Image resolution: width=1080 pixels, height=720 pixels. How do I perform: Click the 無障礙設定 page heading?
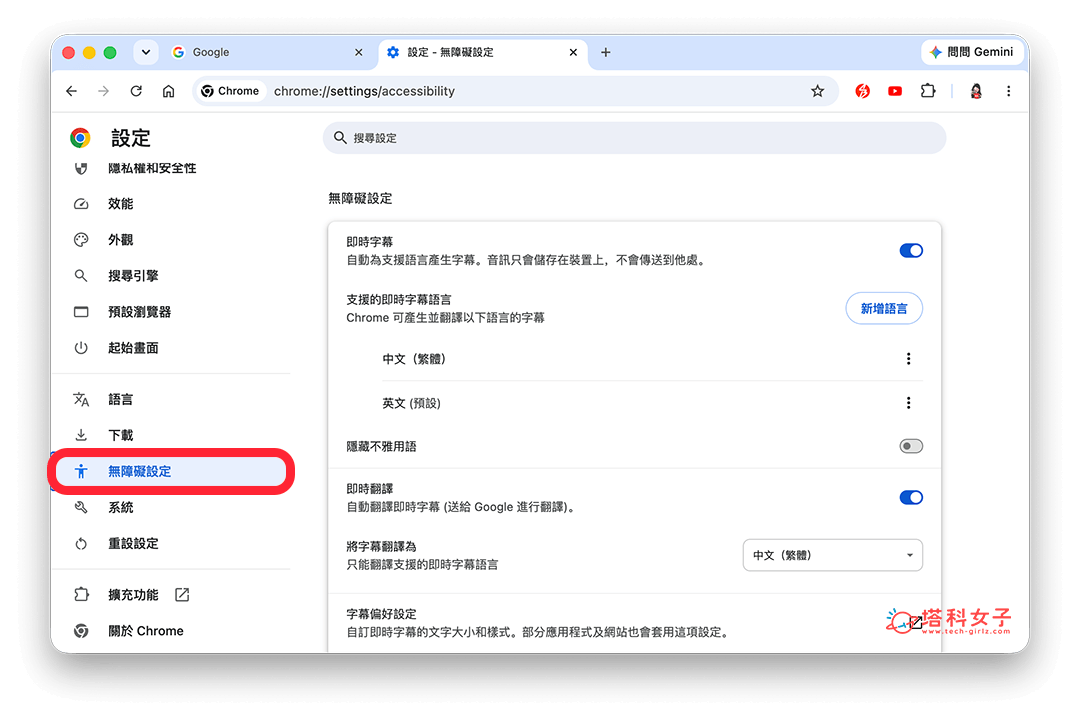[360, 198]
